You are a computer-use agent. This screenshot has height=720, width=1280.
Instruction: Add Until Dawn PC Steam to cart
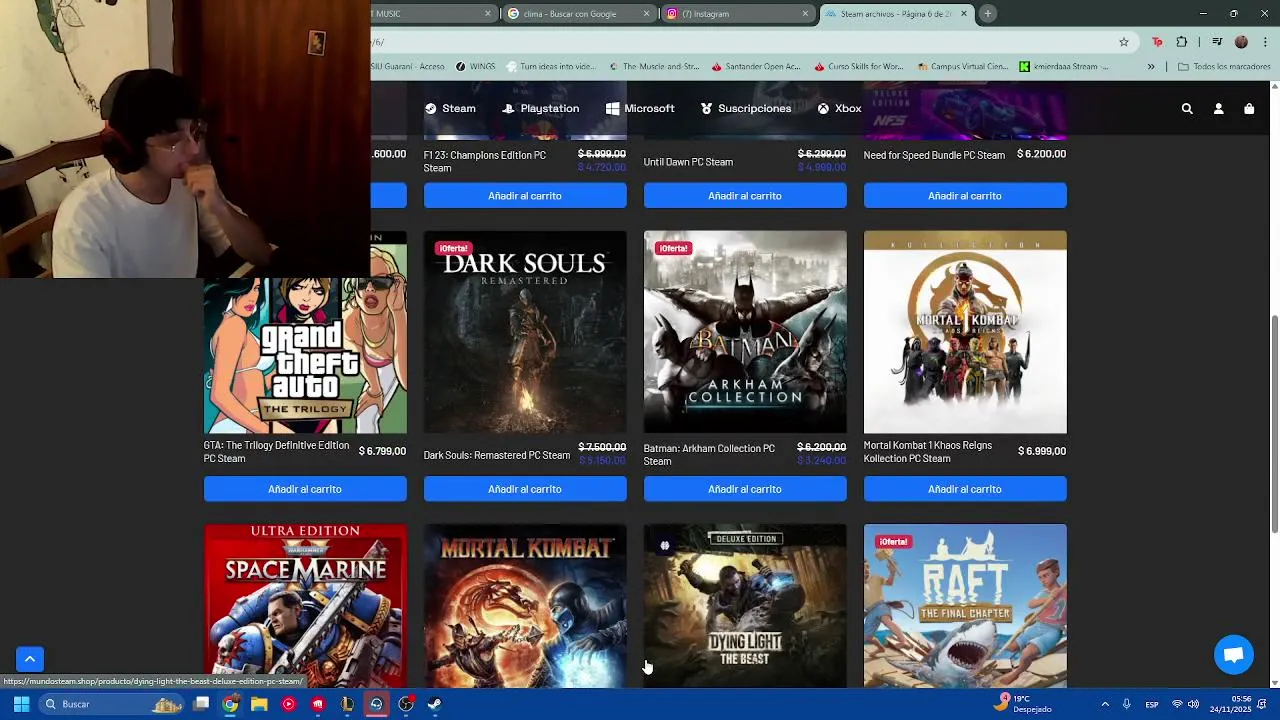click(745, 196)
